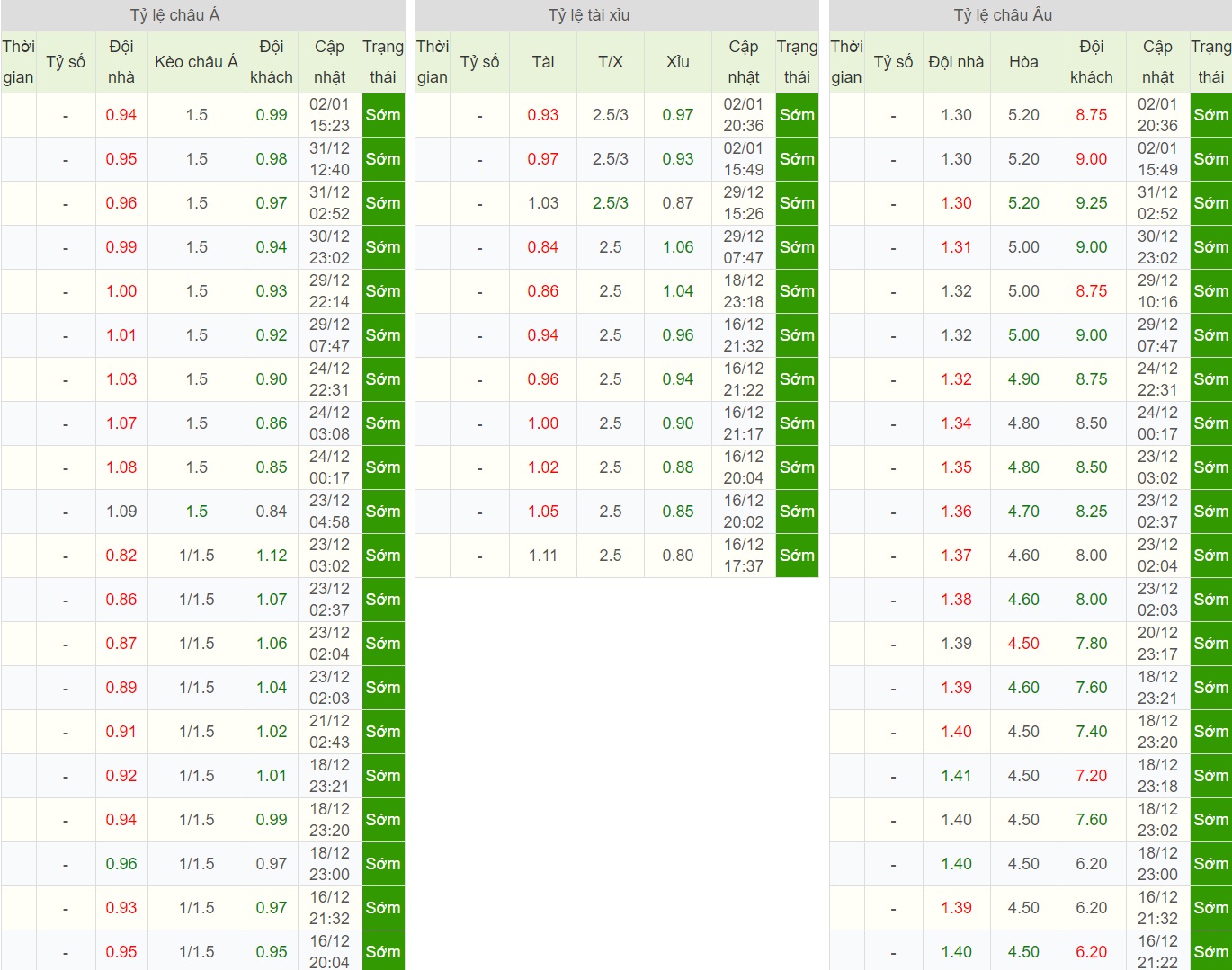Screen dimensions: 1232x970
Task: Click the 'Sớm' status in over/under row 18/12 23:18
Action: pos(797,291)
